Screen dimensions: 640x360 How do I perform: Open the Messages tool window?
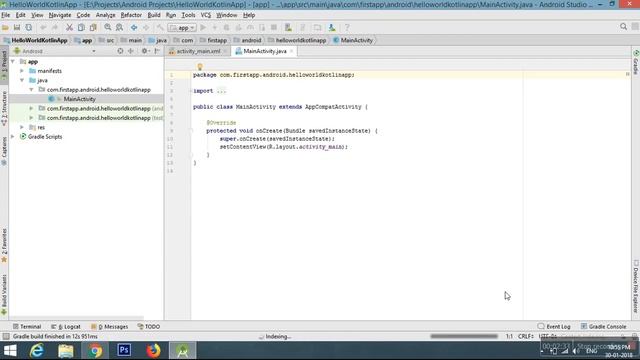point(109,327)
